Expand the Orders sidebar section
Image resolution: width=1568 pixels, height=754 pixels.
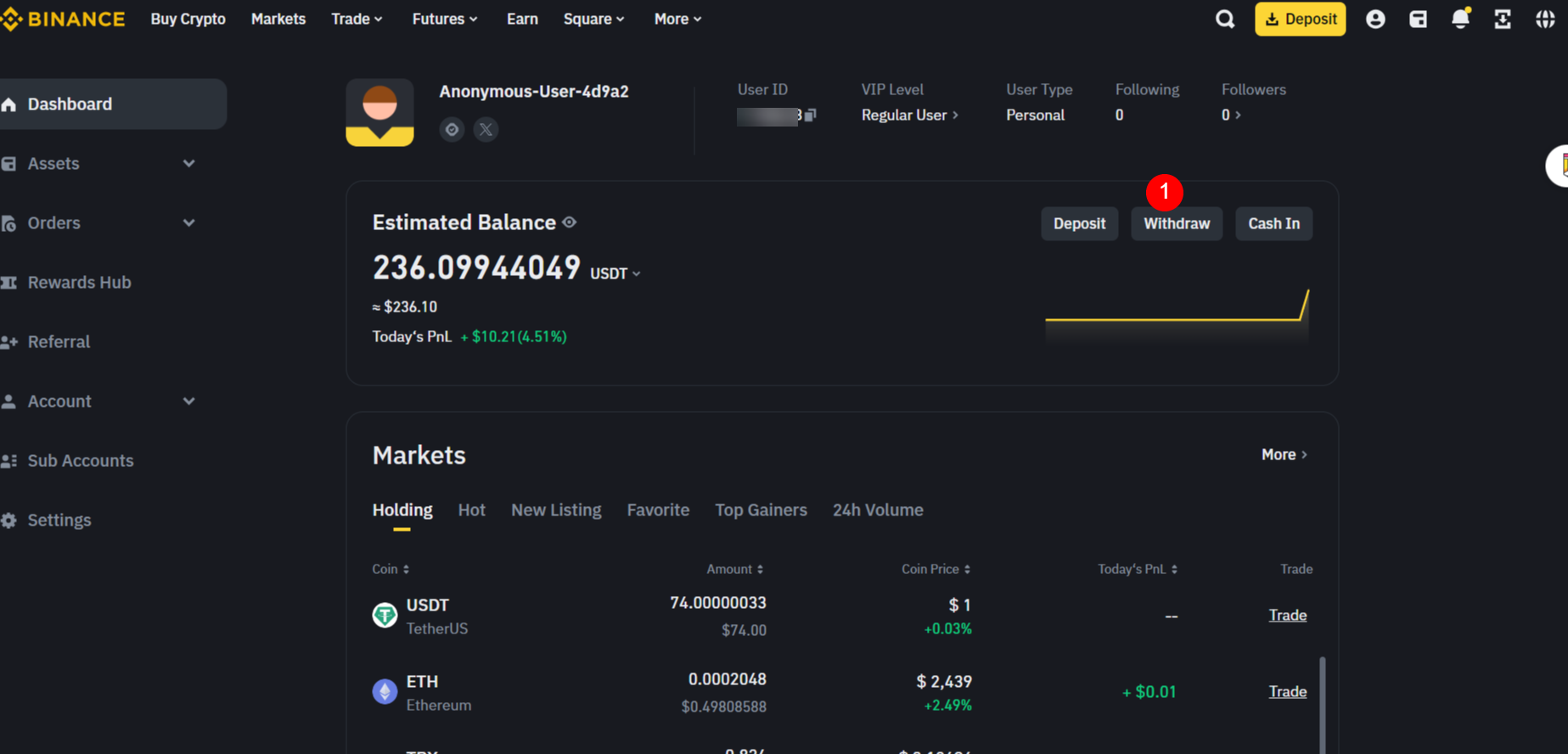(188, 222)
